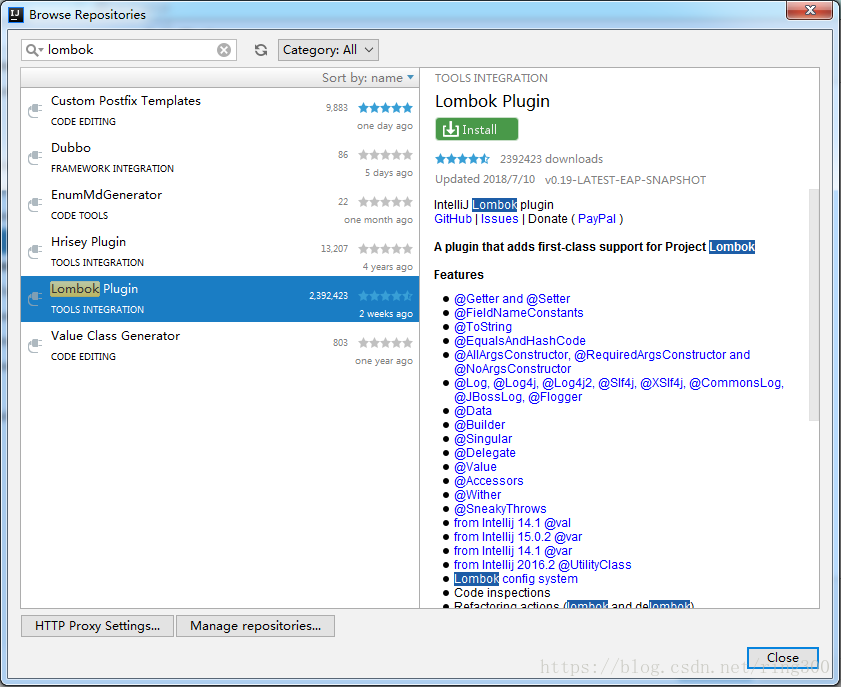Open the @ToString link
Image resolution: width=841 pixels, height=687 pixels.
[483, 327]
